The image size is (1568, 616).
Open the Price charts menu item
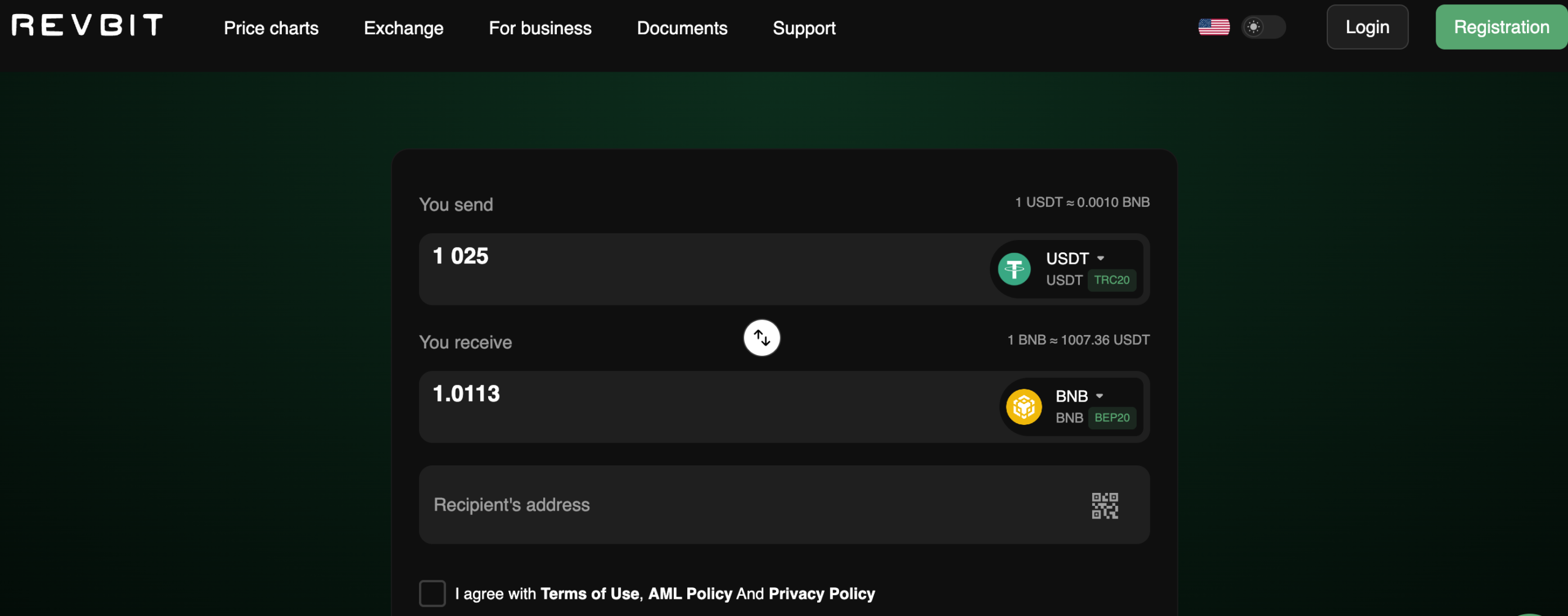tap(271, 28)
